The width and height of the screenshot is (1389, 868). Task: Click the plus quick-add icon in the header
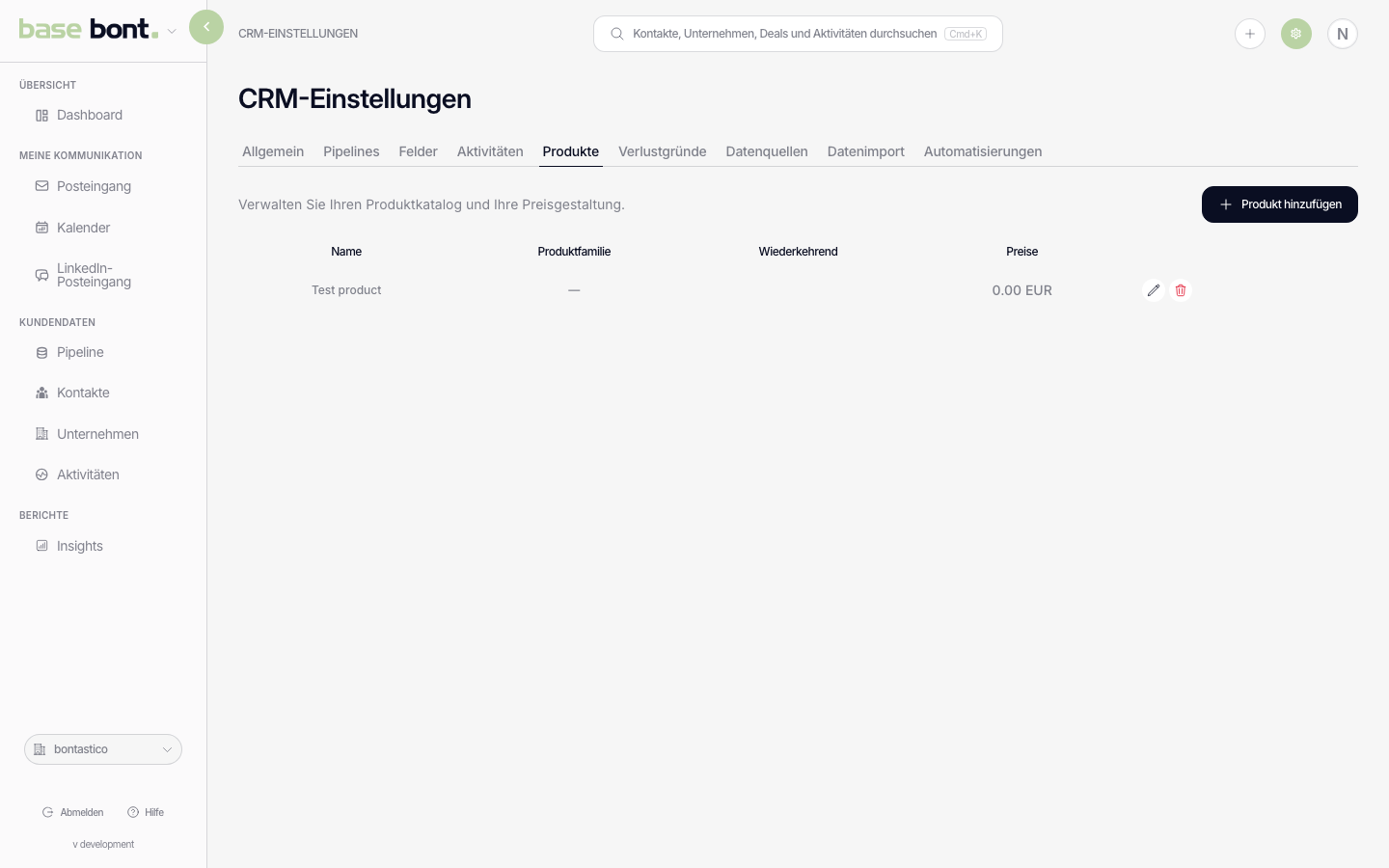pyautogui.click(x=1250, y=34)
